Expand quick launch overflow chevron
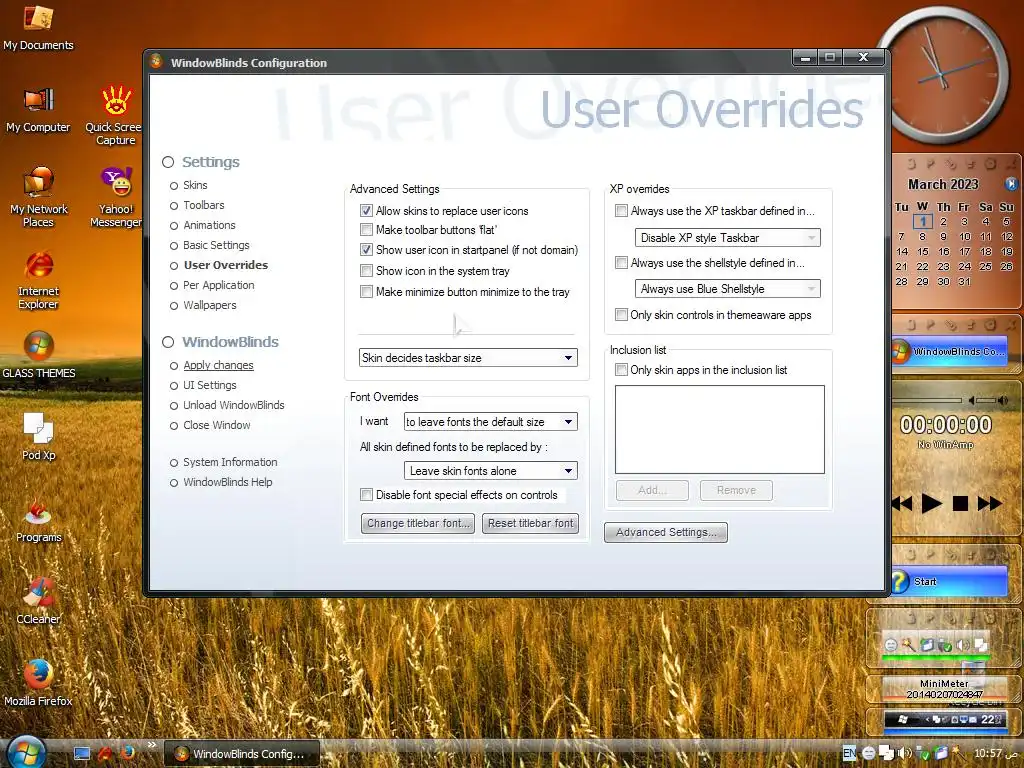 (152, 744)
